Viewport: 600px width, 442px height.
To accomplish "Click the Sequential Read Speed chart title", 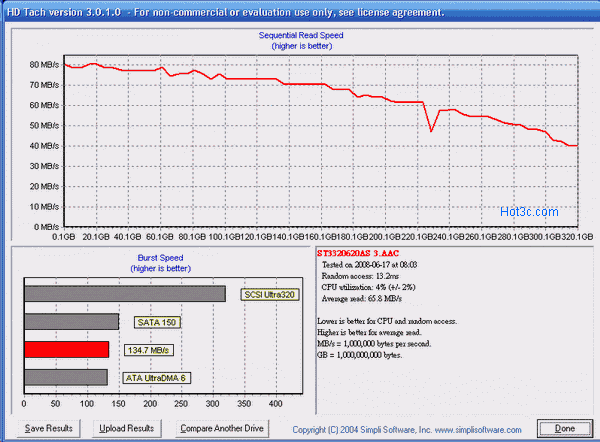I will [300, 35].
